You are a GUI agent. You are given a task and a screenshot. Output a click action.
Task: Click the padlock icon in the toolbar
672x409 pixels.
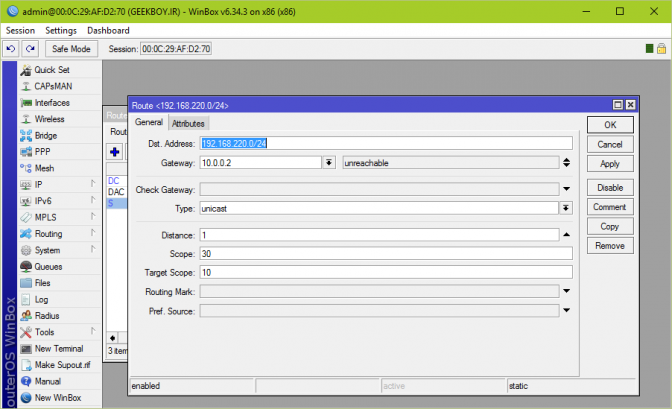click(x=661, y=48)
